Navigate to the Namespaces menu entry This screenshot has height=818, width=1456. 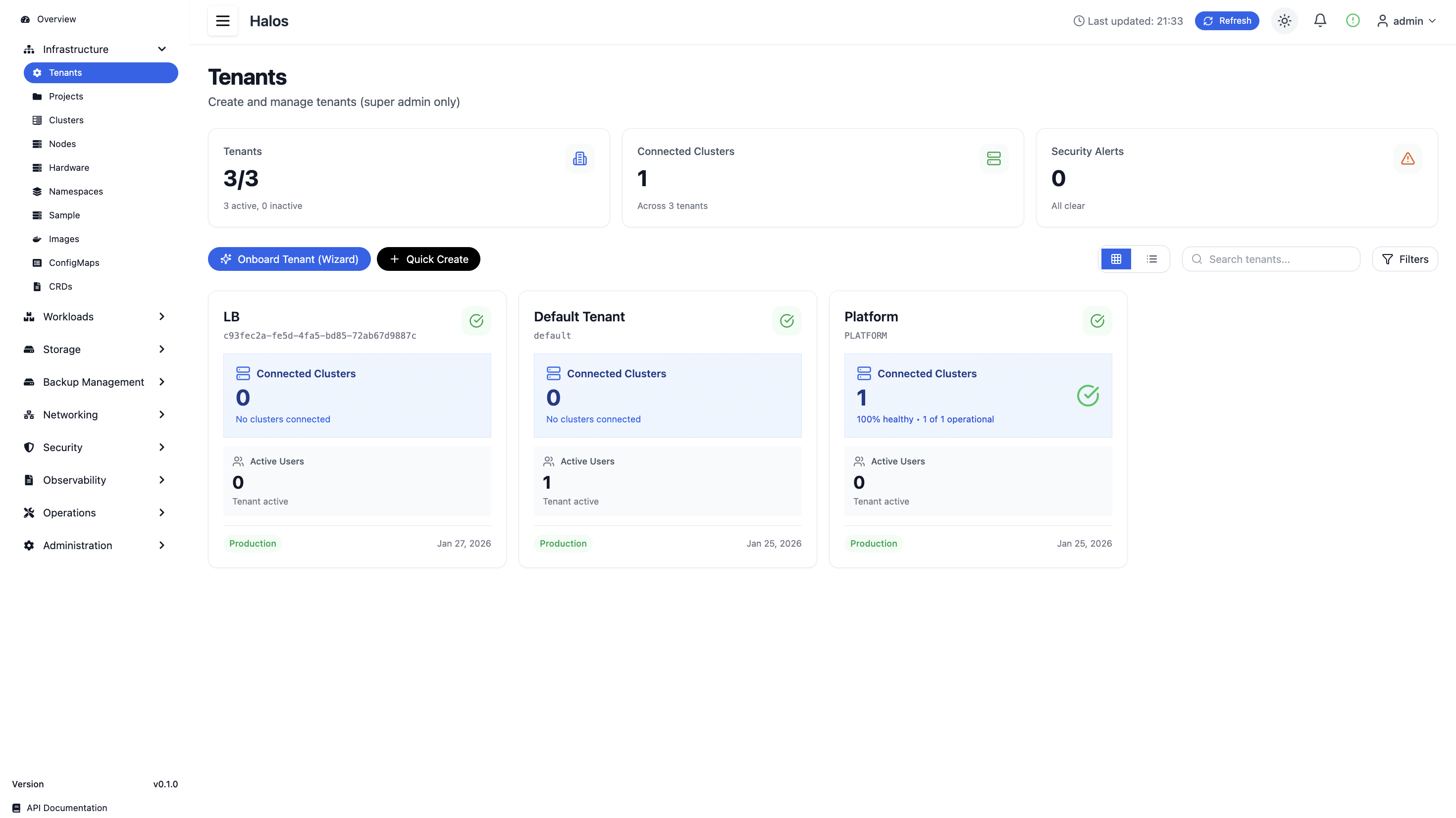[75, 191]
